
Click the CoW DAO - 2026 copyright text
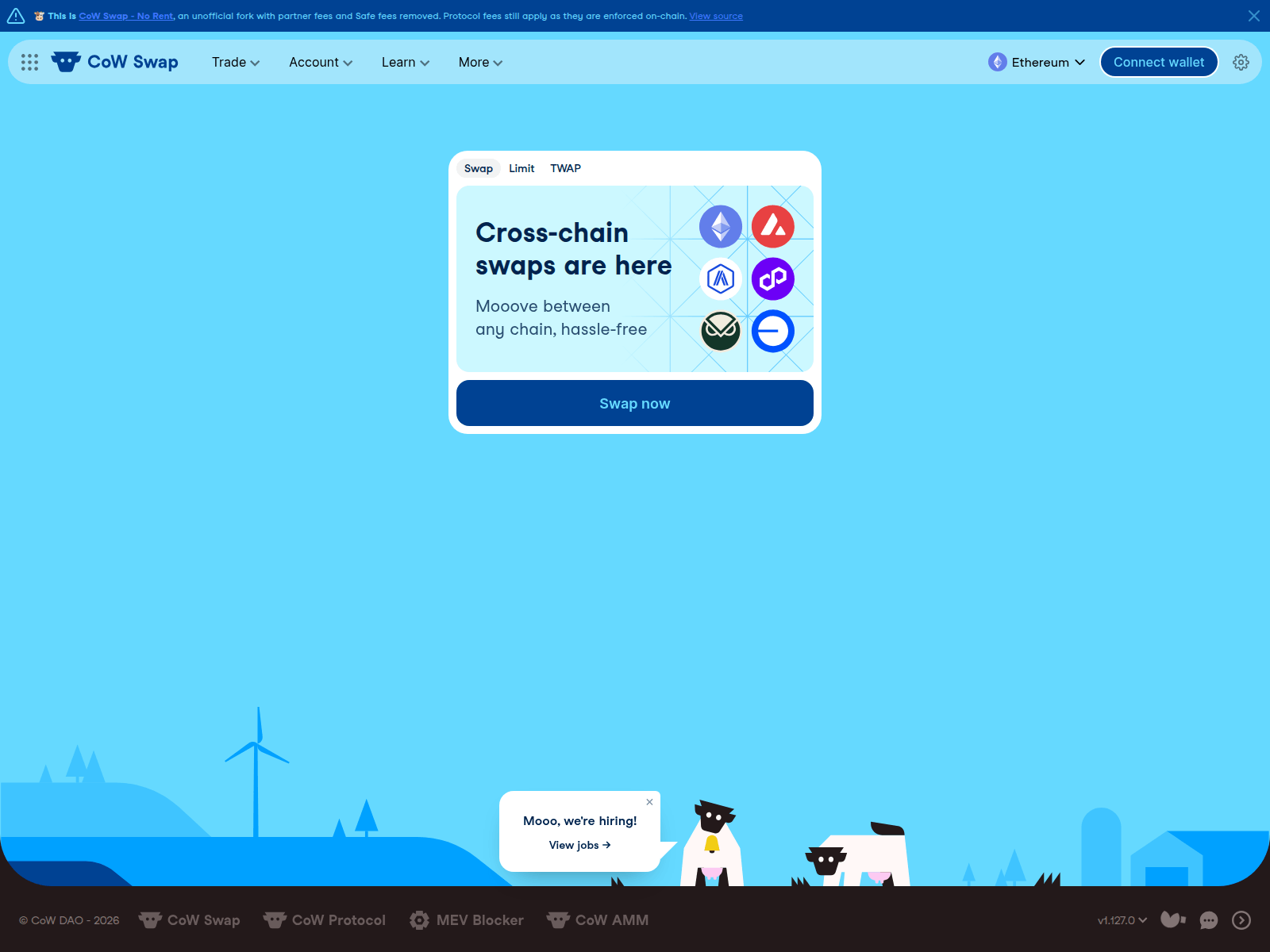point(69,920)
